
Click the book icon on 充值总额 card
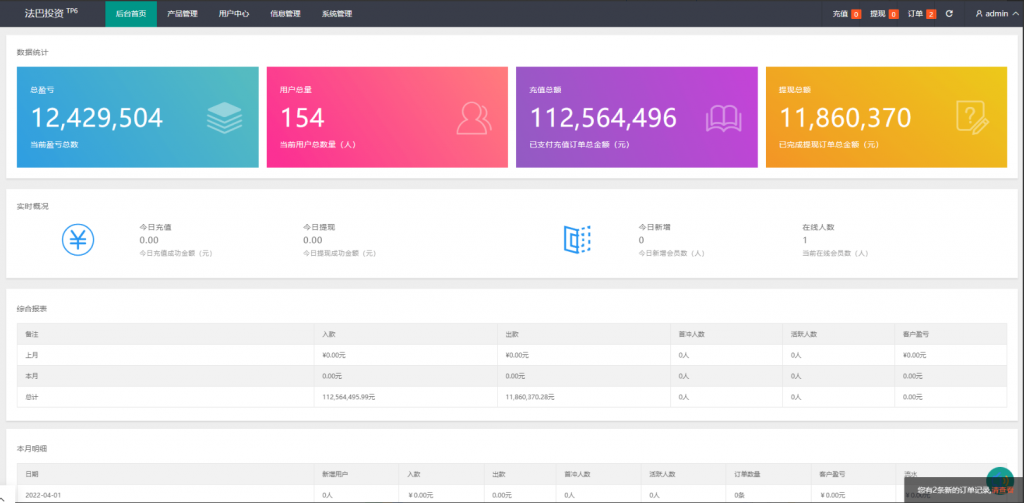click(723, 117)
